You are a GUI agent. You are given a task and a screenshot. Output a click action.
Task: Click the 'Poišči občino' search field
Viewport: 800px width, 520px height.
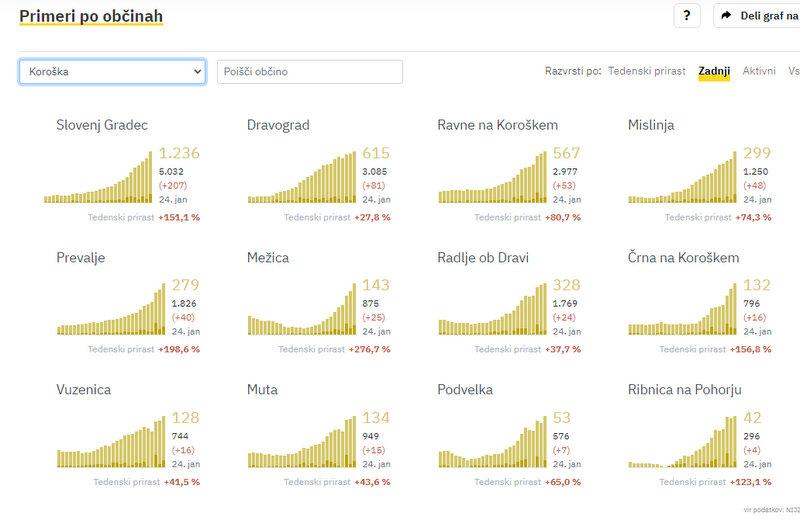(x=310, y=72)
